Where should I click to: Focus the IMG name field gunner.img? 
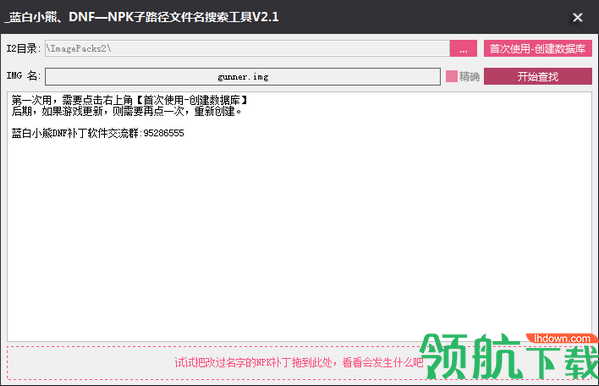243,77
